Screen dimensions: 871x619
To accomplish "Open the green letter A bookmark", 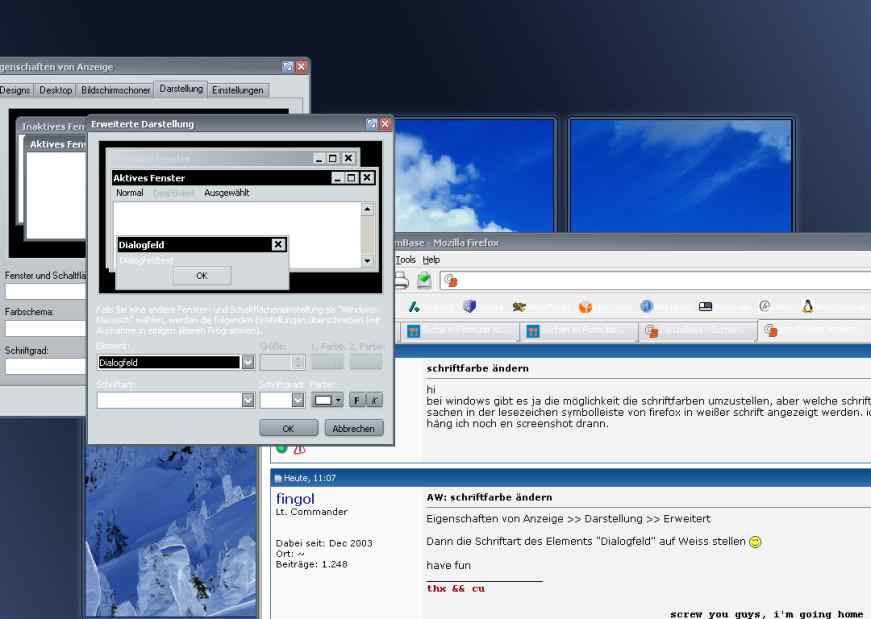I will (414, 306).
